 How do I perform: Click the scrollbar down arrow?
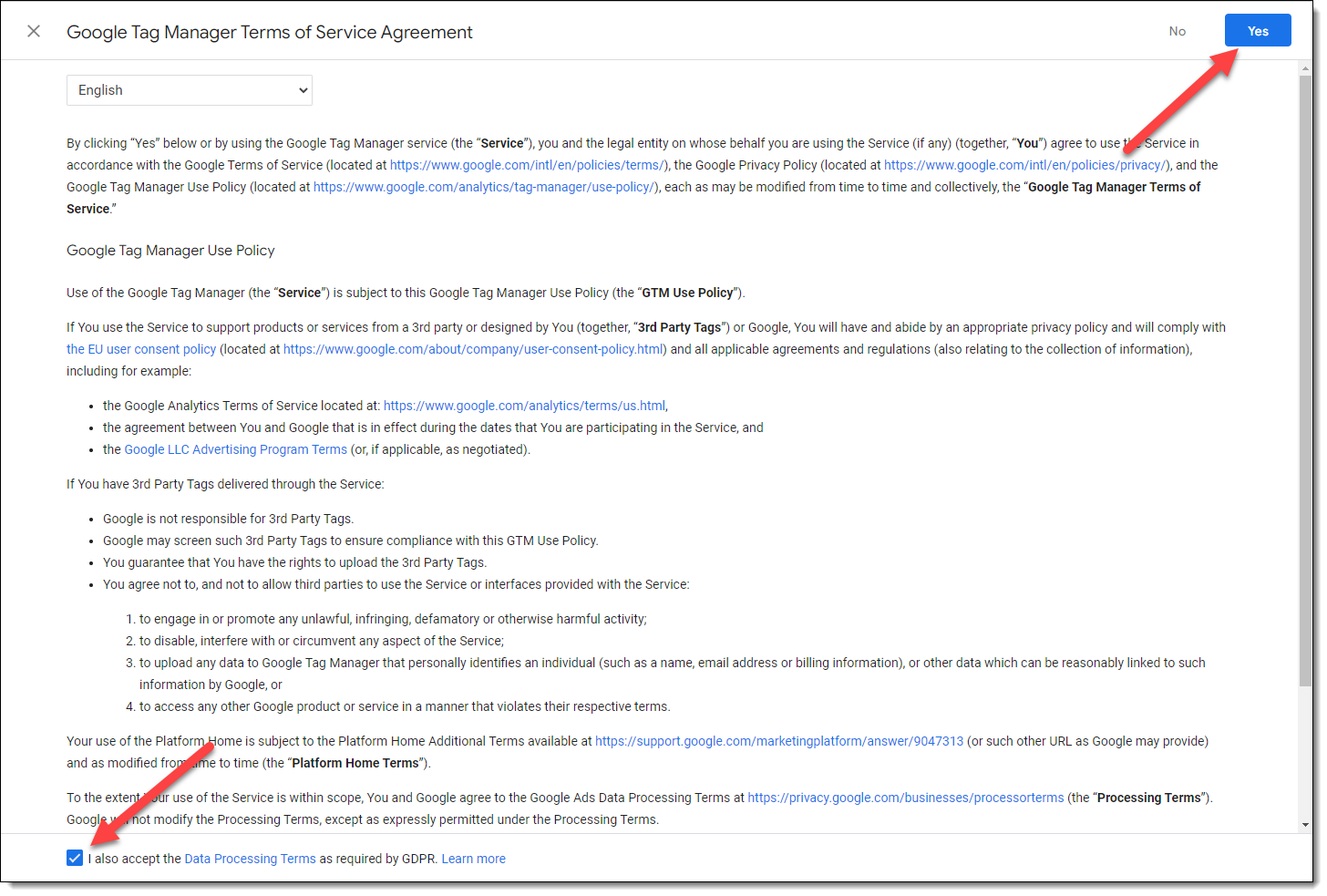[x=1305, y=824]
